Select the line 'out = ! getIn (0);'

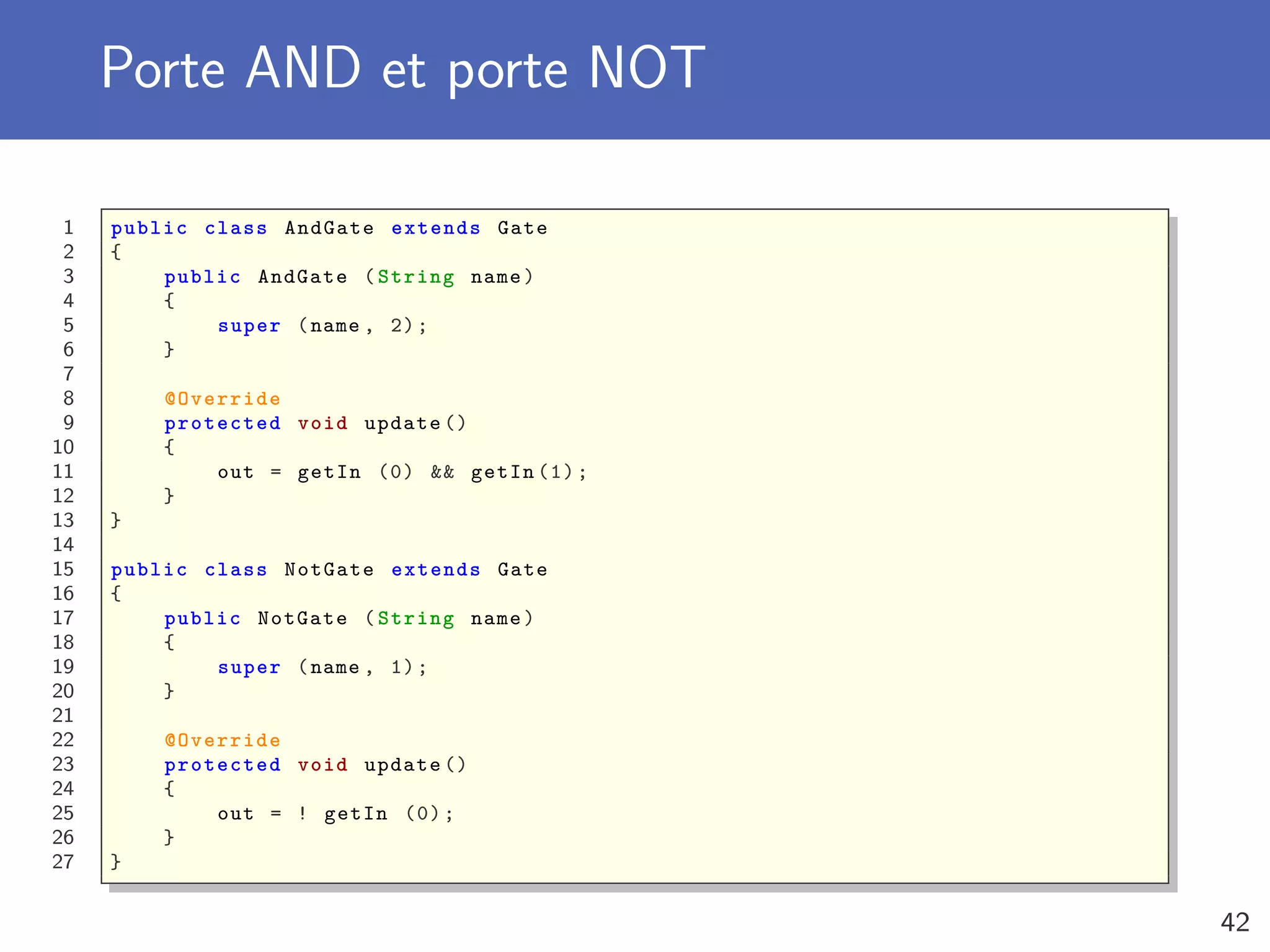pyautogui.click(x=335, y=814)
